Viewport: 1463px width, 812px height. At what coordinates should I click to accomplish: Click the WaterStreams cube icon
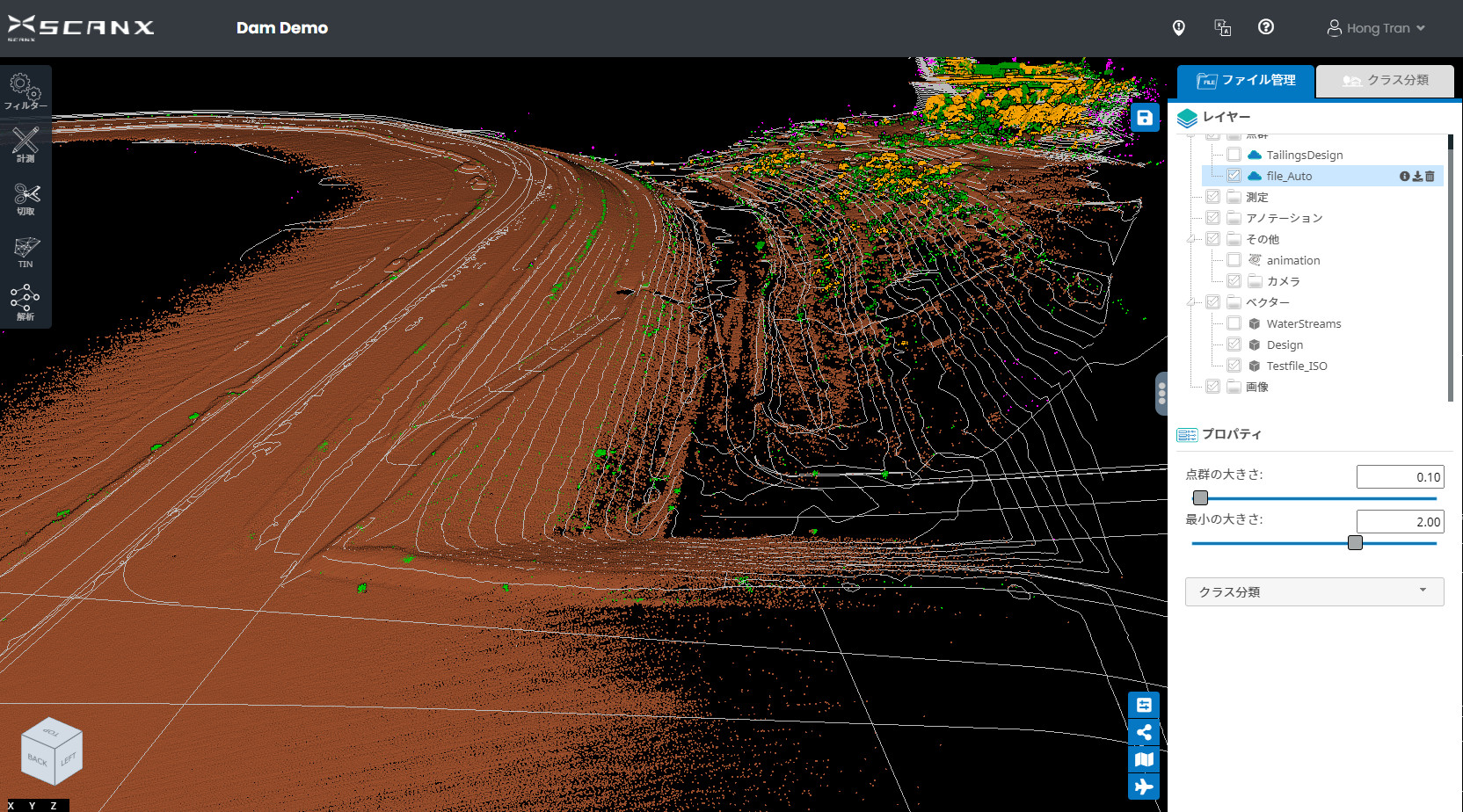[x=1255, y=323]
